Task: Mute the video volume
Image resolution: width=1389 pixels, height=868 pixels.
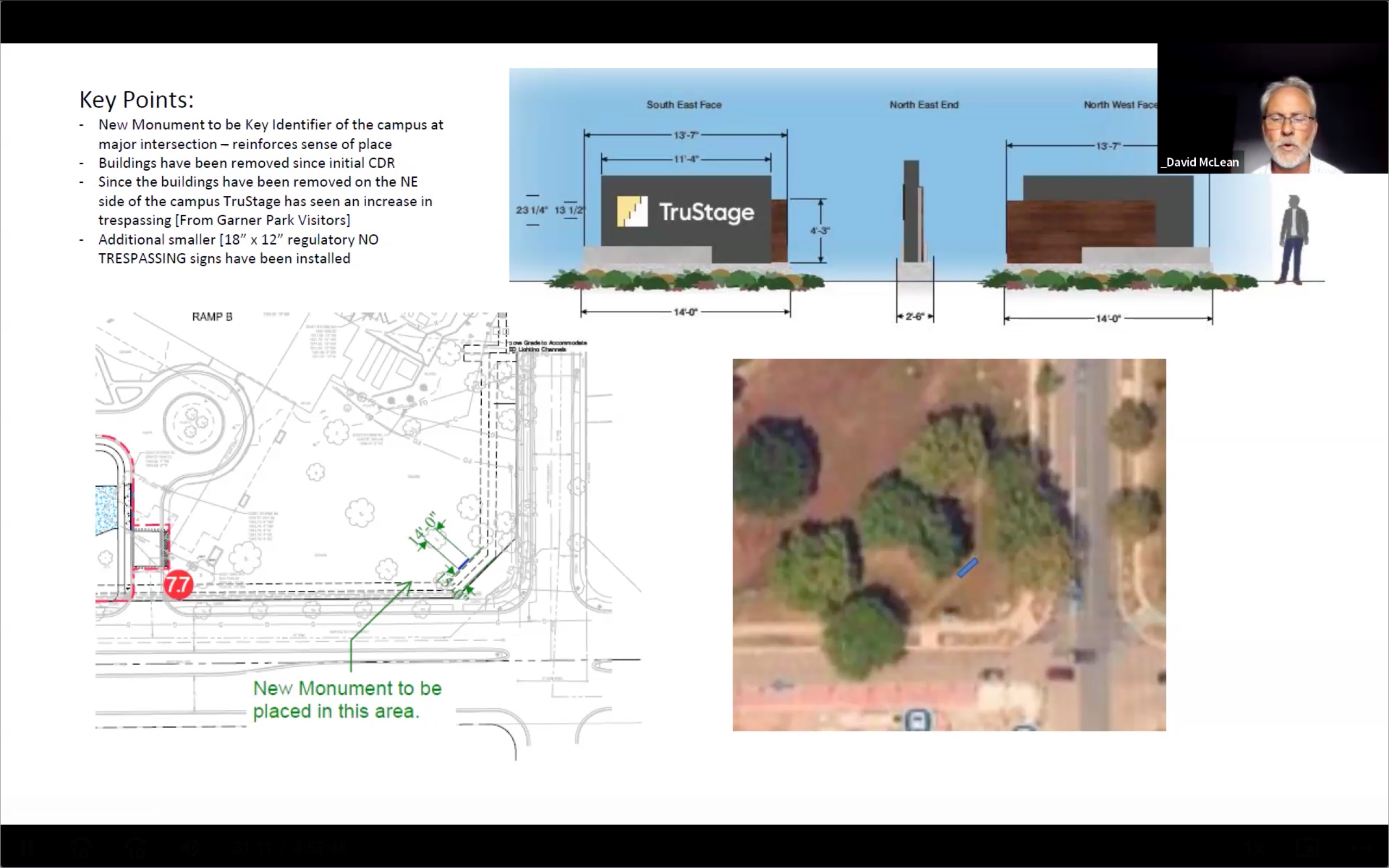Action: 189,848
